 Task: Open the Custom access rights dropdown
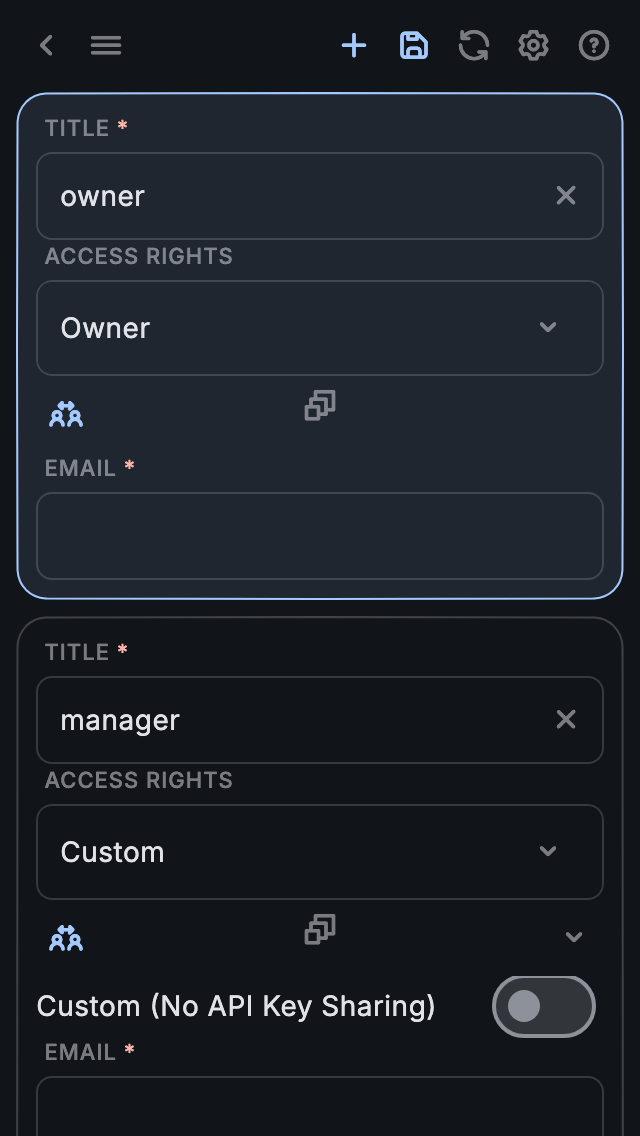tap(320, 852)
